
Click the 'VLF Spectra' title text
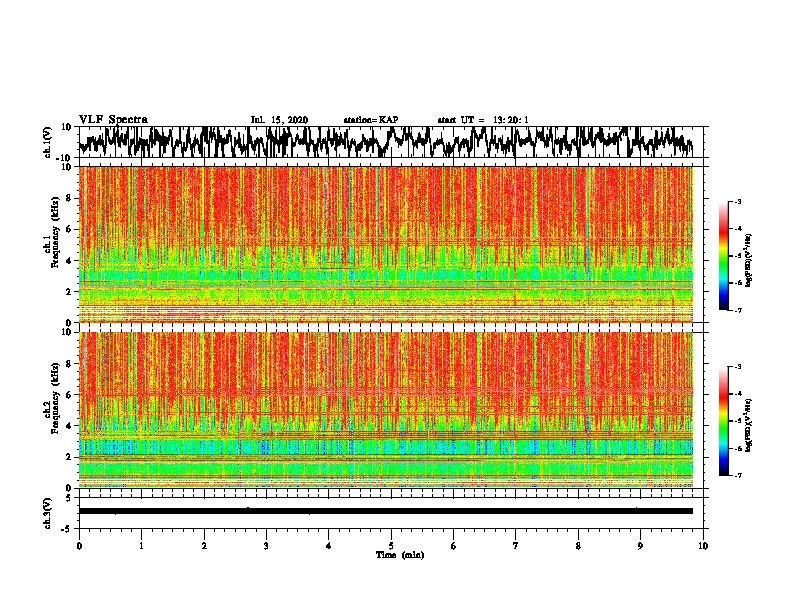113,119
